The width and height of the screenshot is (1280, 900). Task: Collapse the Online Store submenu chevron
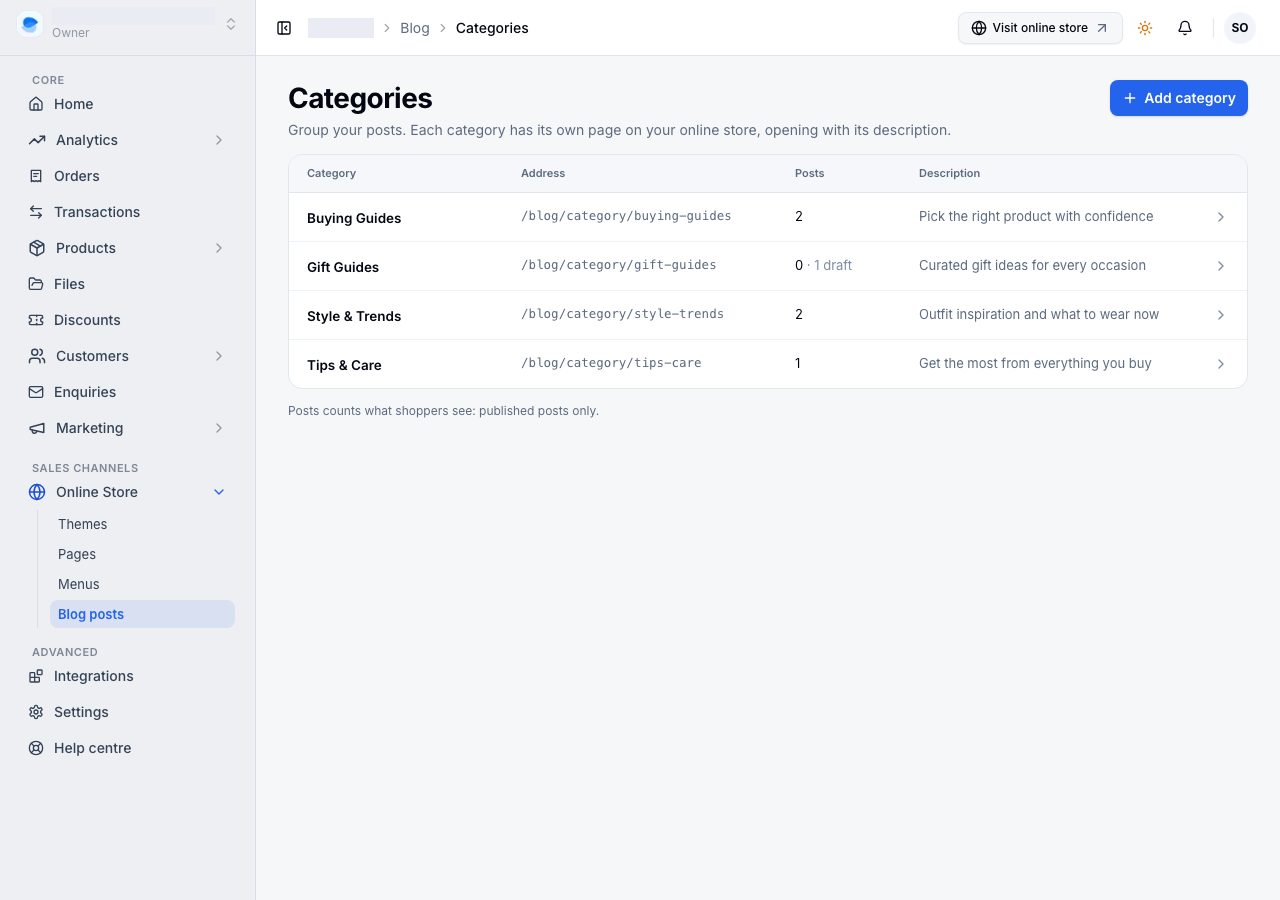point(219,492)
